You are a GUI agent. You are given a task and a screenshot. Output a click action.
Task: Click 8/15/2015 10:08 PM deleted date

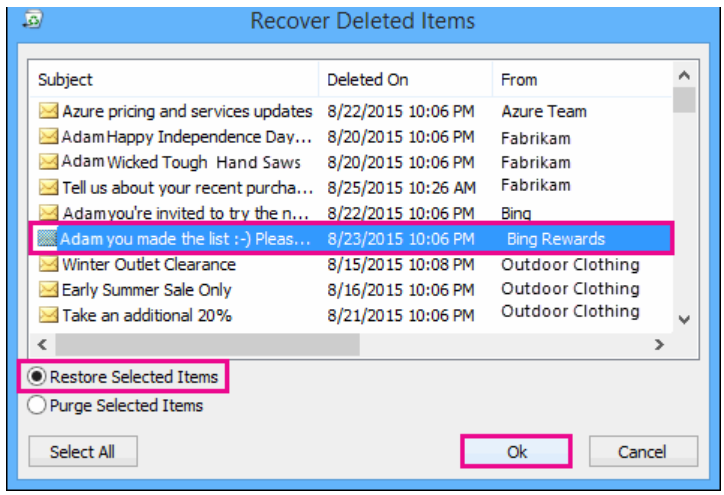[x=401, y=264]
